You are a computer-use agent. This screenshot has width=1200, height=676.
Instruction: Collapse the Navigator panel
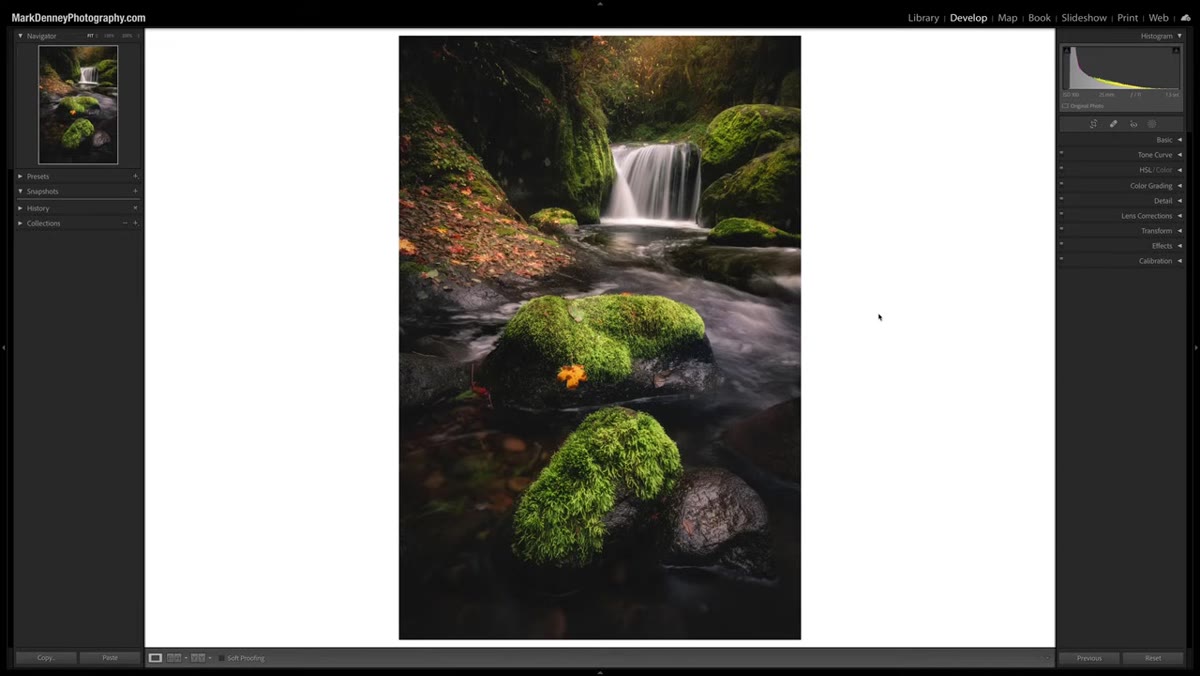click(x=20, y=36)
